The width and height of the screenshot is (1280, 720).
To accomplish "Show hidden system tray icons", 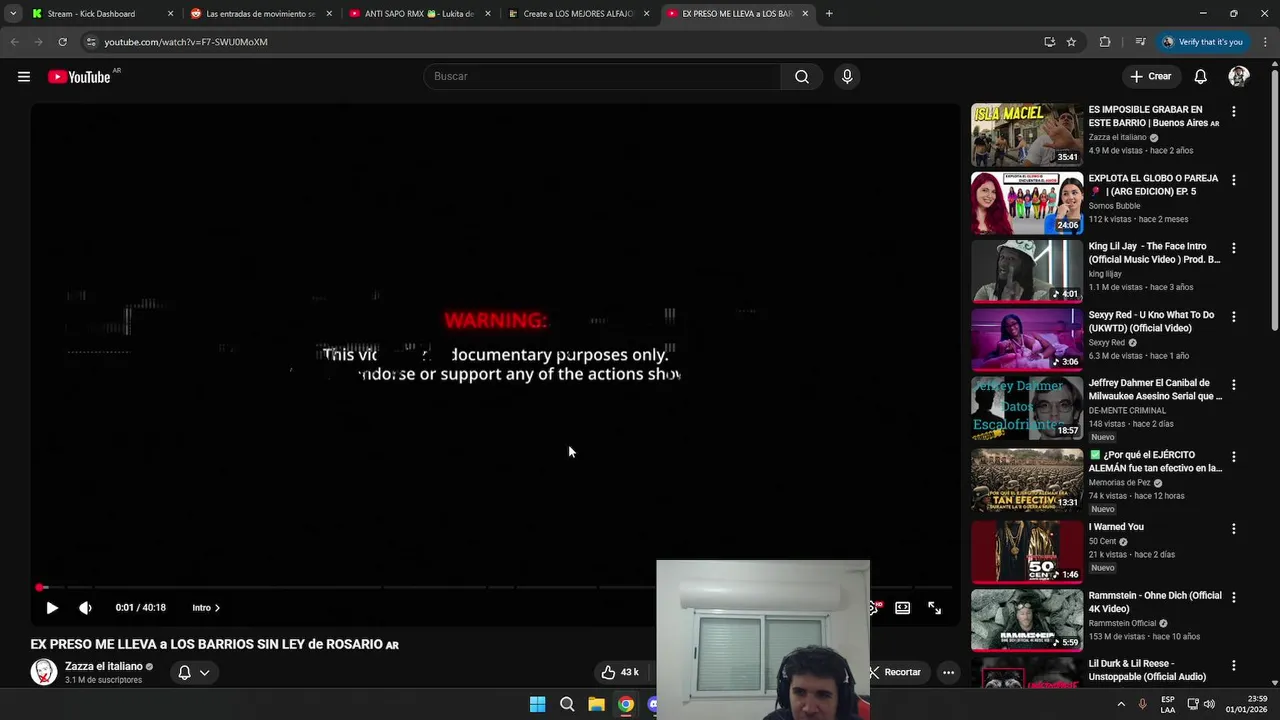I will point(1121,704).
